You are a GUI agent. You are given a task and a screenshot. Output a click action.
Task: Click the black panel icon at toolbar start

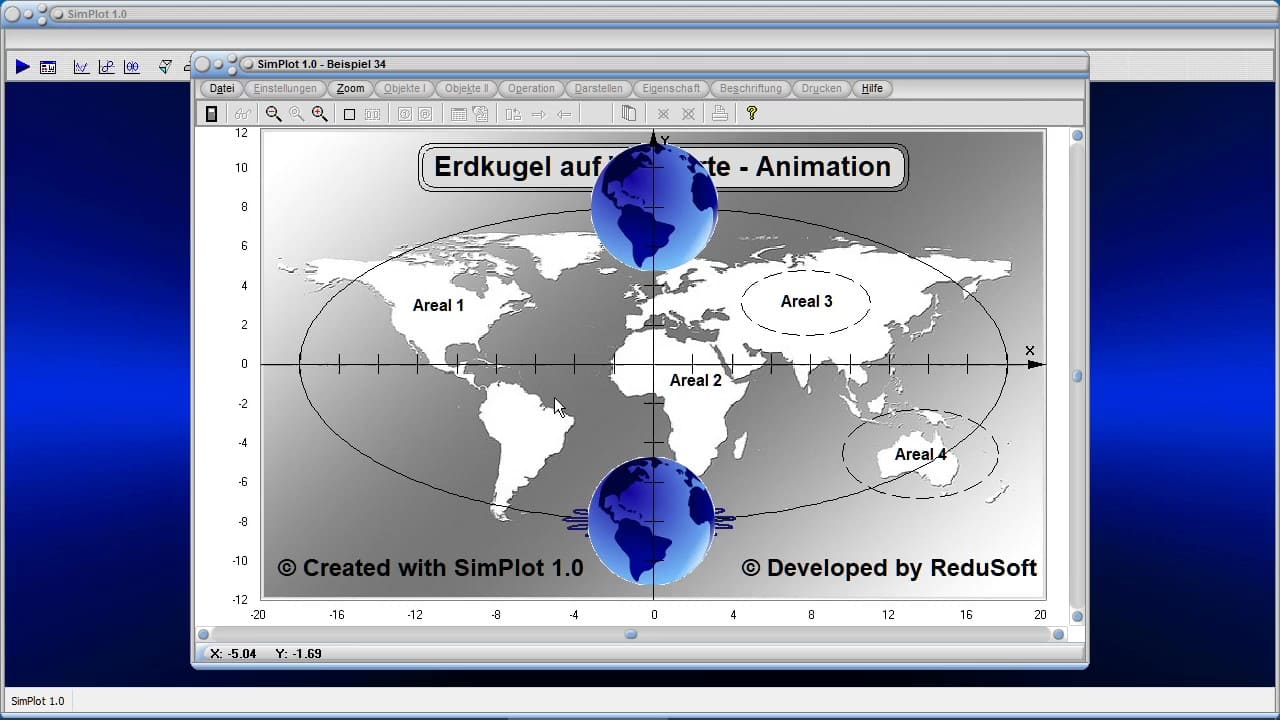coord(211,114)
